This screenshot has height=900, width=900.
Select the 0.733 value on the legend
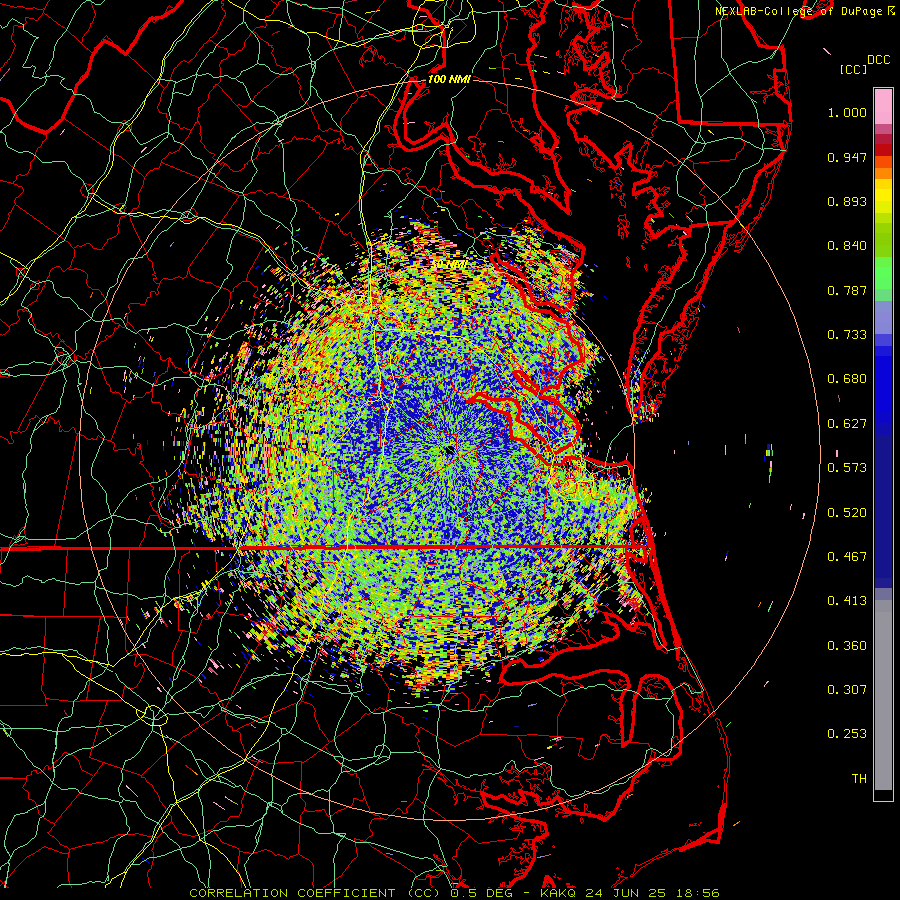[x=847, y=335]
